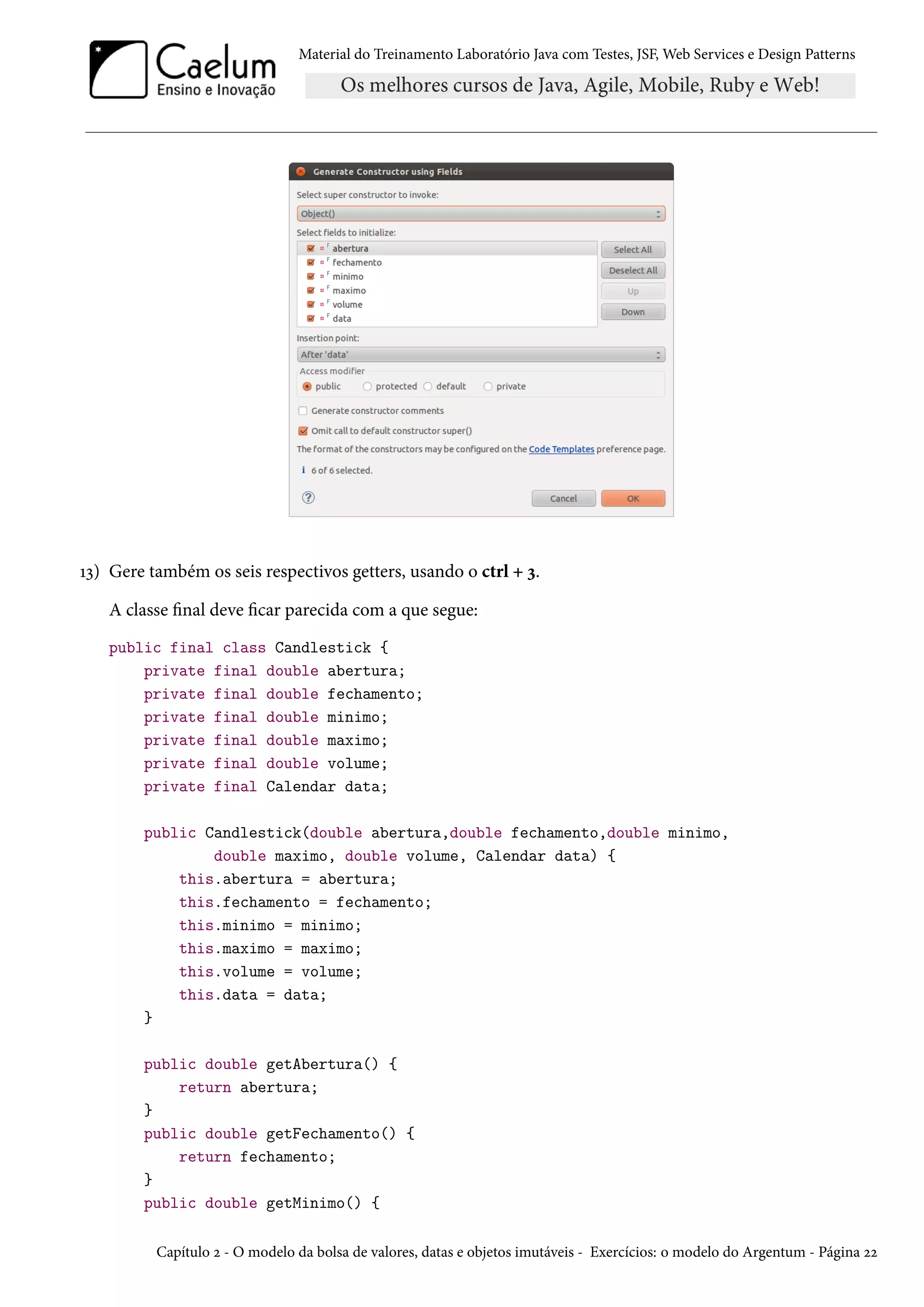Click the Select All button
Screen dimensions: 924x1307
point(633,249)
